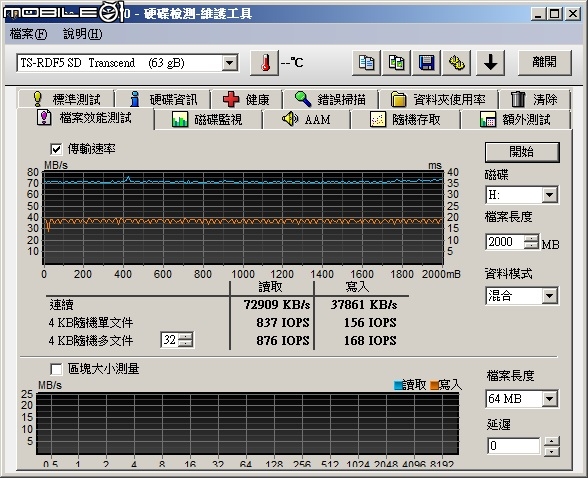Click the copy screenshot icon
The image size is (588, 478).
pos(396,63)
